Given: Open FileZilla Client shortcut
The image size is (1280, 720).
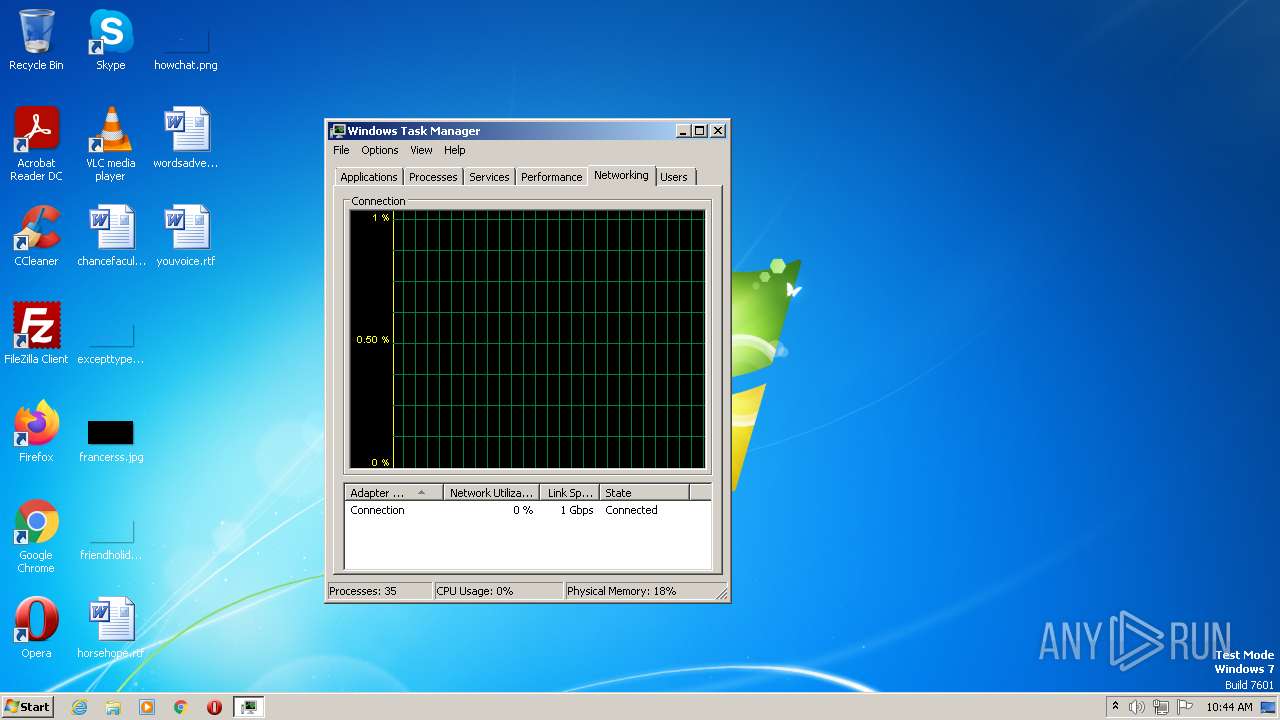Looking at the screenshot, I should click(x=36, y=334).
